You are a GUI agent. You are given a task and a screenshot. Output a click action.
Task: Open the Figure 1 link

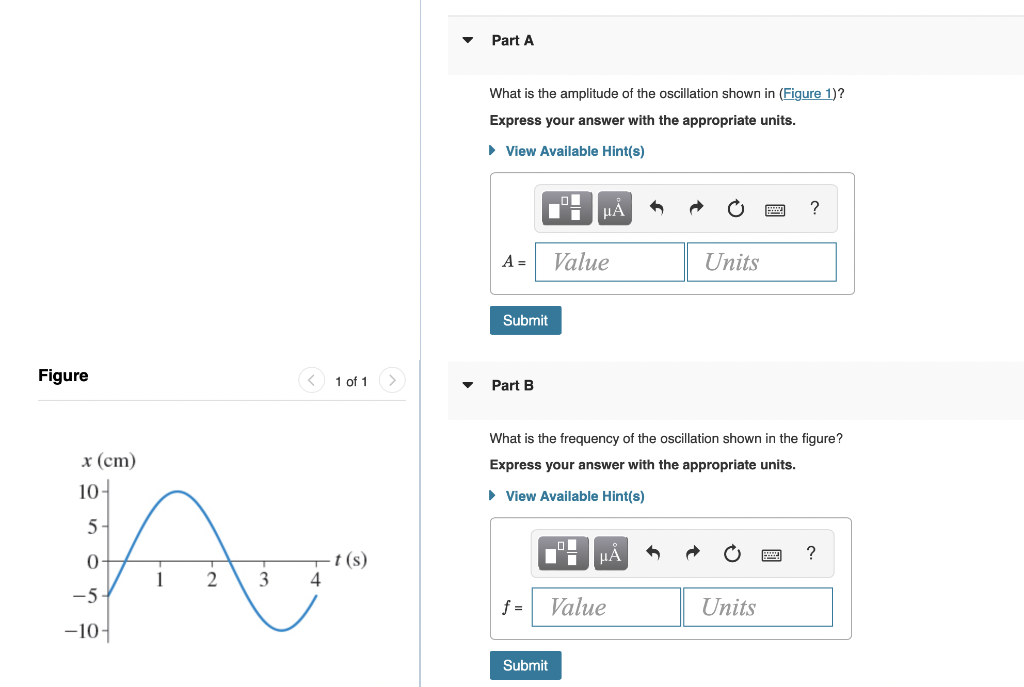[x=806, y=93]
